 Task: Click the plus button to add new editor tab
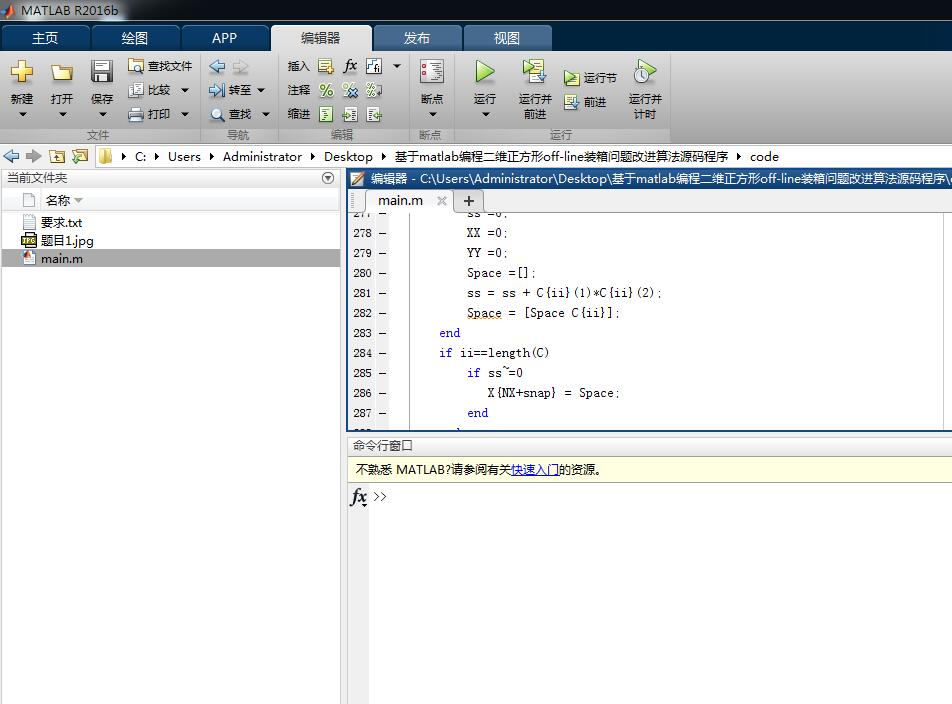point(469,201)
